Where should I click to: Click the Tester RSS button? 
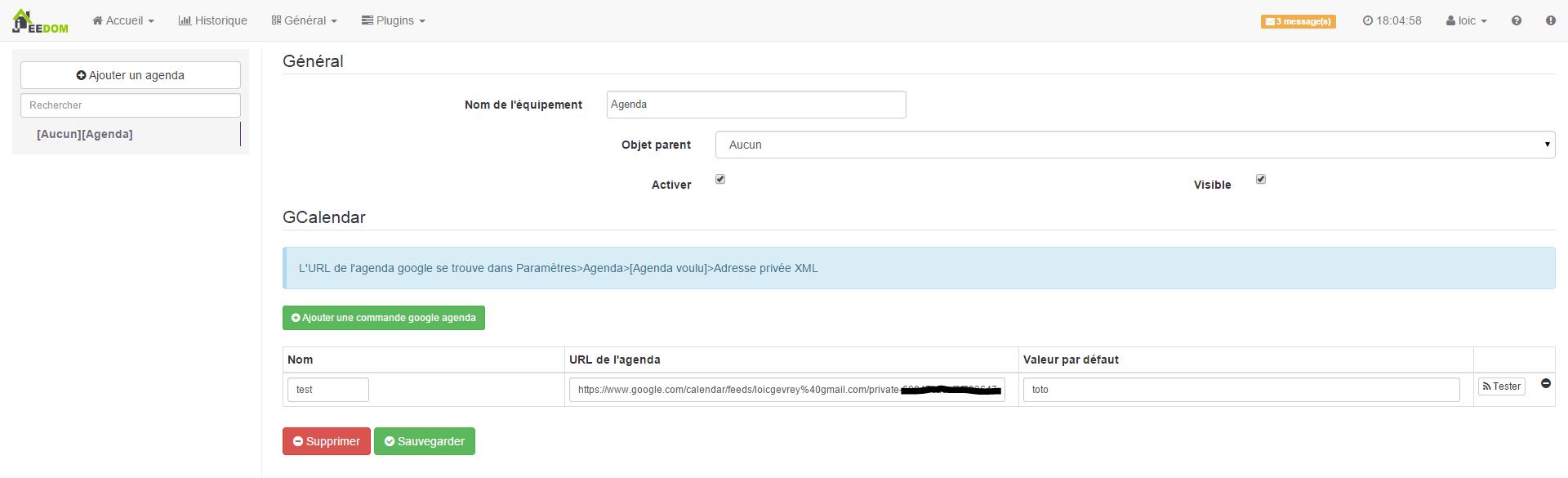pyautogui.click(x=1501, y=386)
